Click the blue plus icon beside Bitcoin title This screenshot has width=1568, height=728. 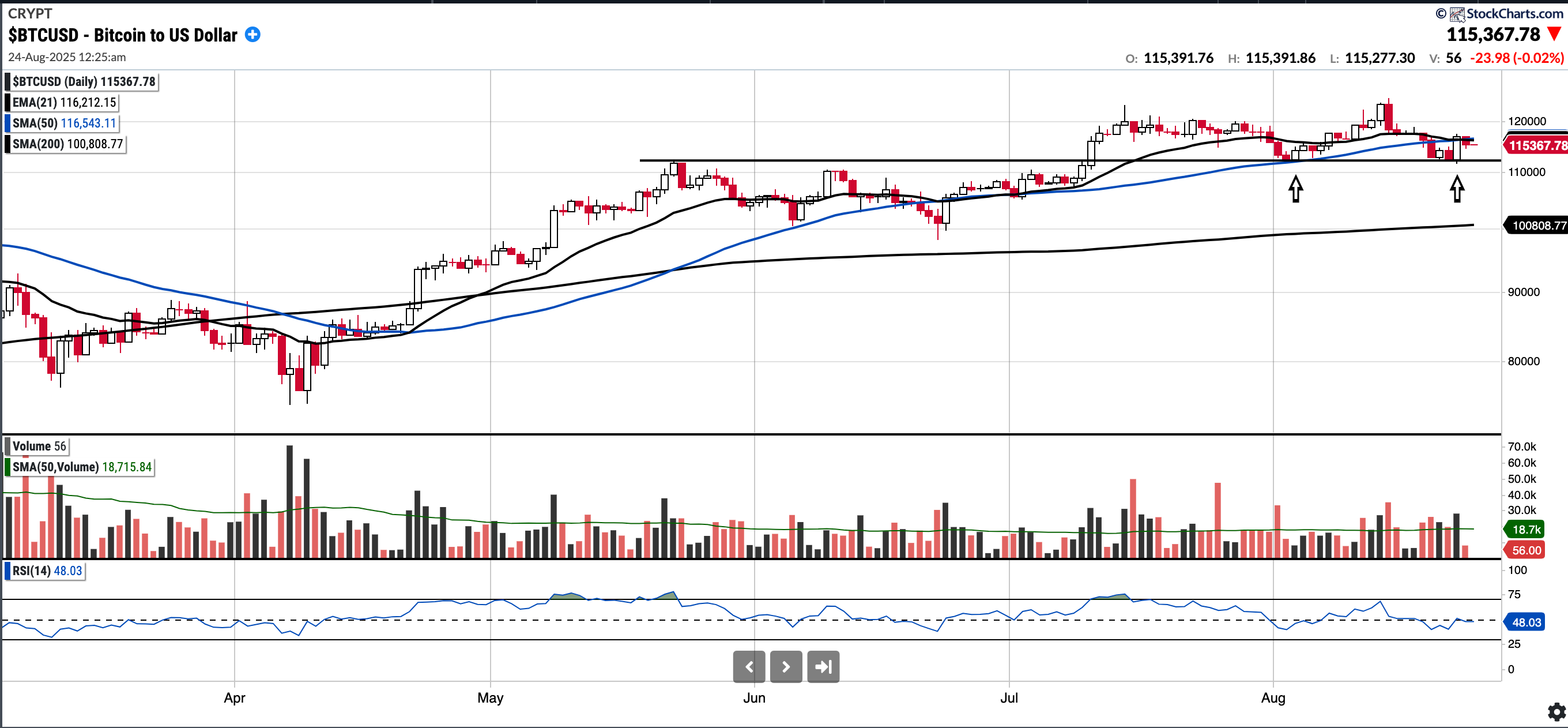[x=252, y=35]
